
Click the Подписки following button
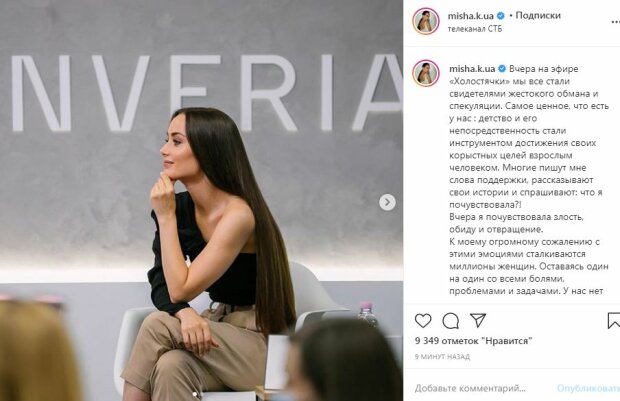538,16
